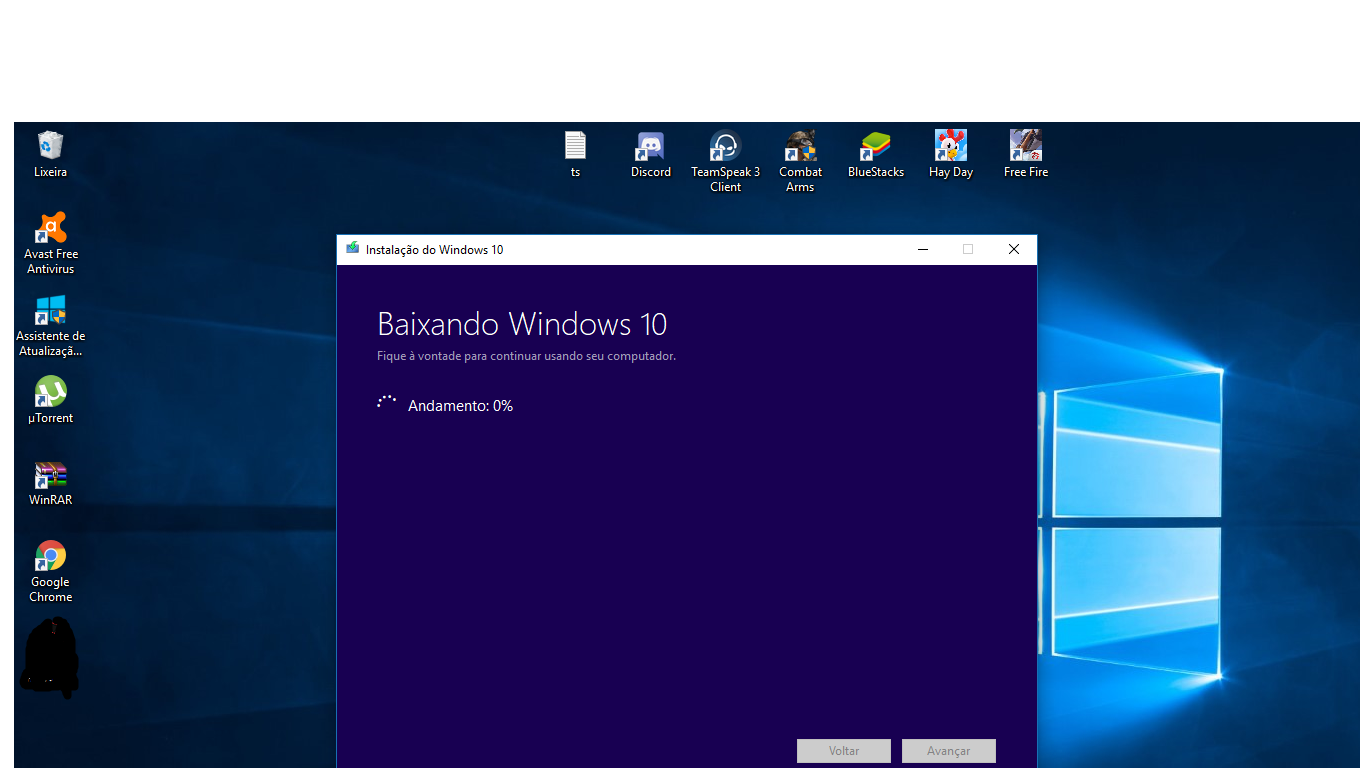Select the Avast Free Antivirus shortcut
The height and width of the screenshot is (768, 1360).
(50, 243)
